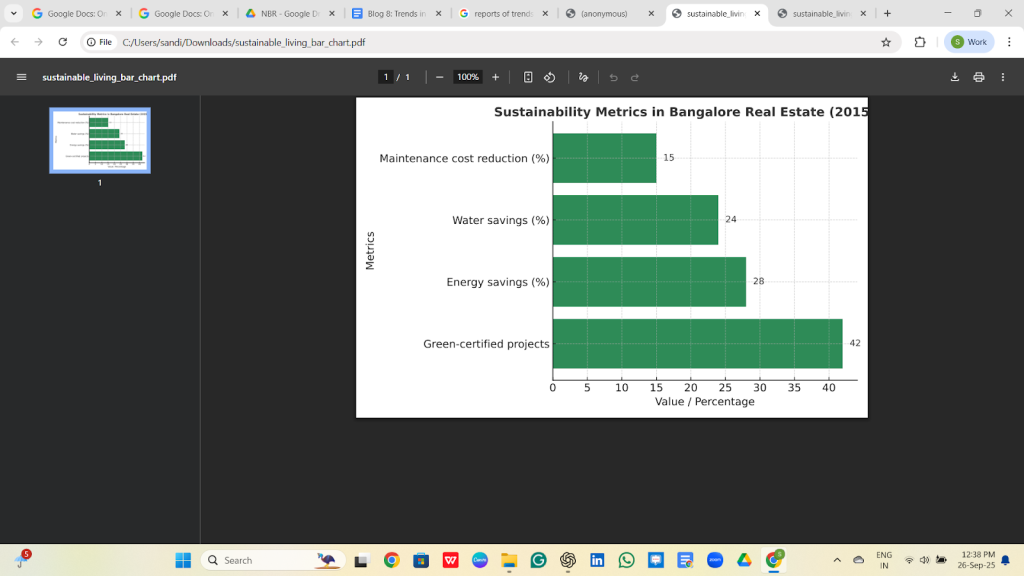Open the PDF viewer more actions menu
The width and height of the screenshot is (1024, 576).
point(1002,77)
